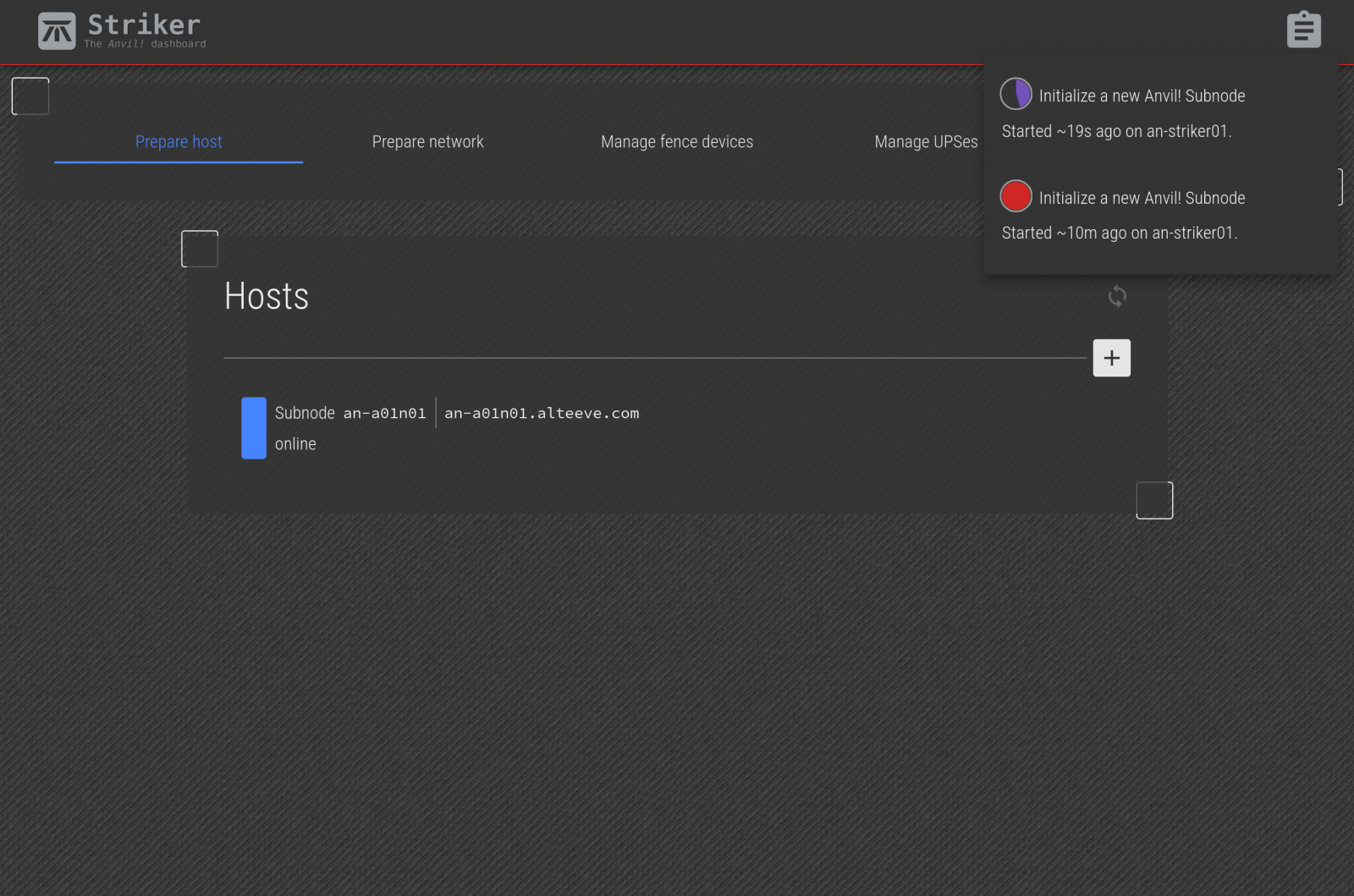Image resolution: width=1354 pixels, height=896 pixels.
Task: Select the Manage UPSes tab
Action: coord(925,142)
